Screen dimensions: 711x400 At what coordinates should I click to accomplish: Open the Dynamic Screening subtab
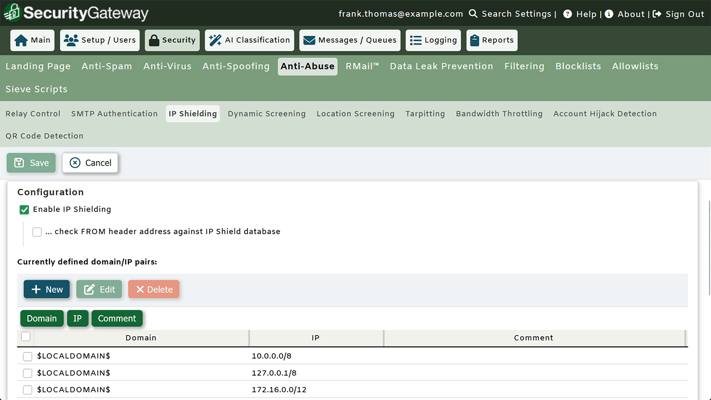pos(267,114)
